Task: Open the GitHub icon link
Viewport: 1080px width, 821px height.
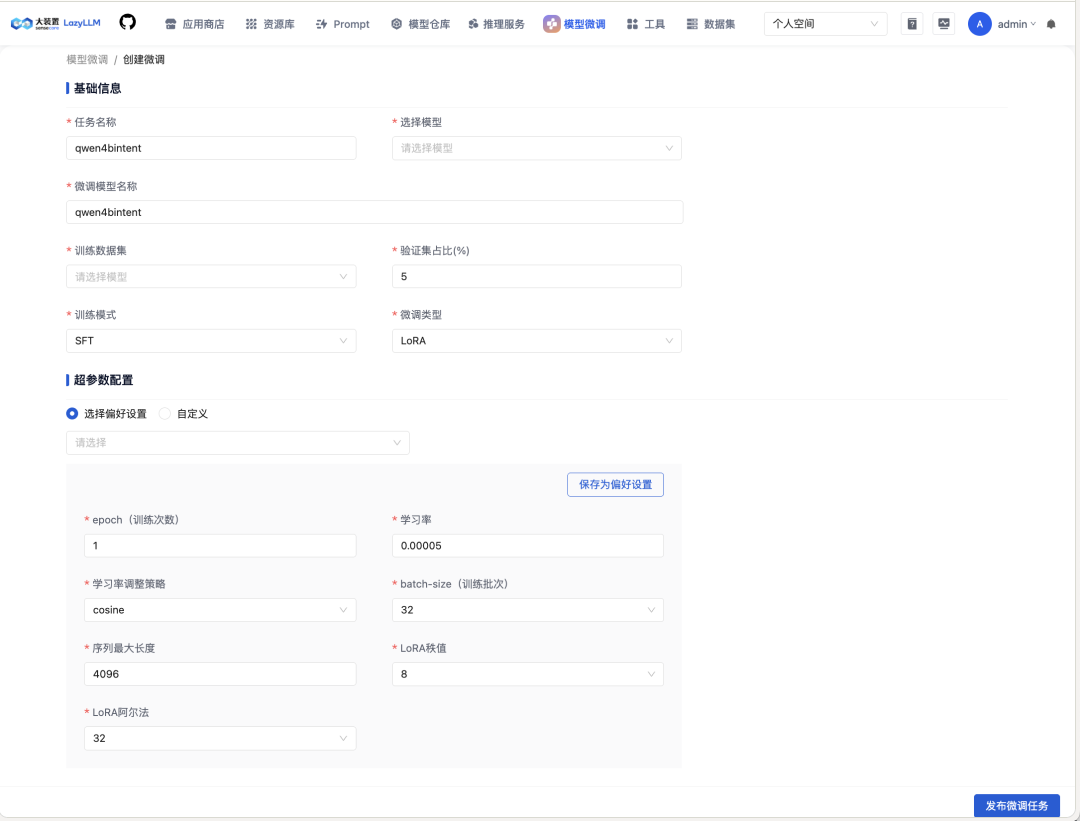Action: coord(127,23)
